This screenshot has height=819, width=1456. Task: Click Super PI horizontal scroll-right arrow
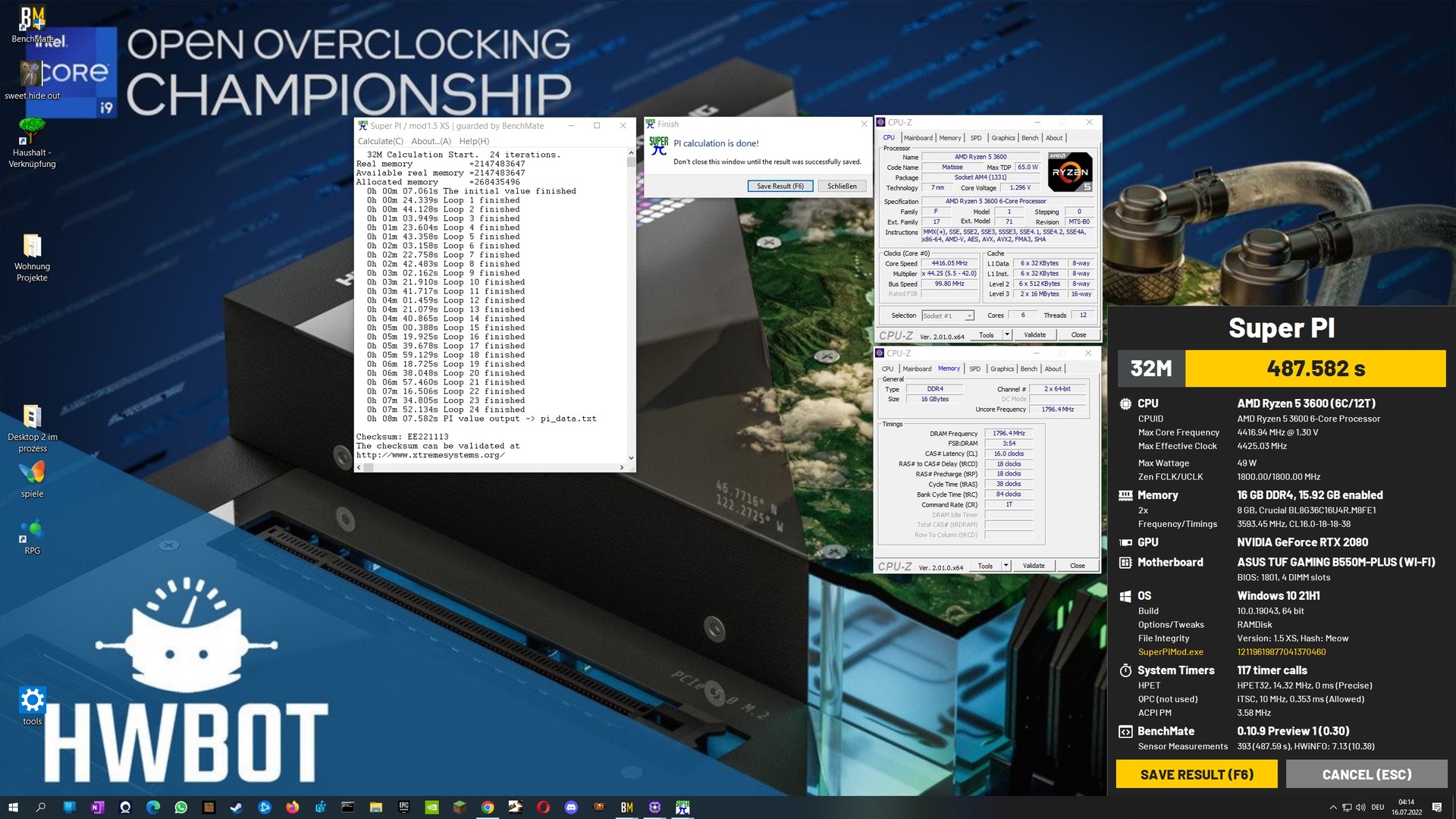622,467
